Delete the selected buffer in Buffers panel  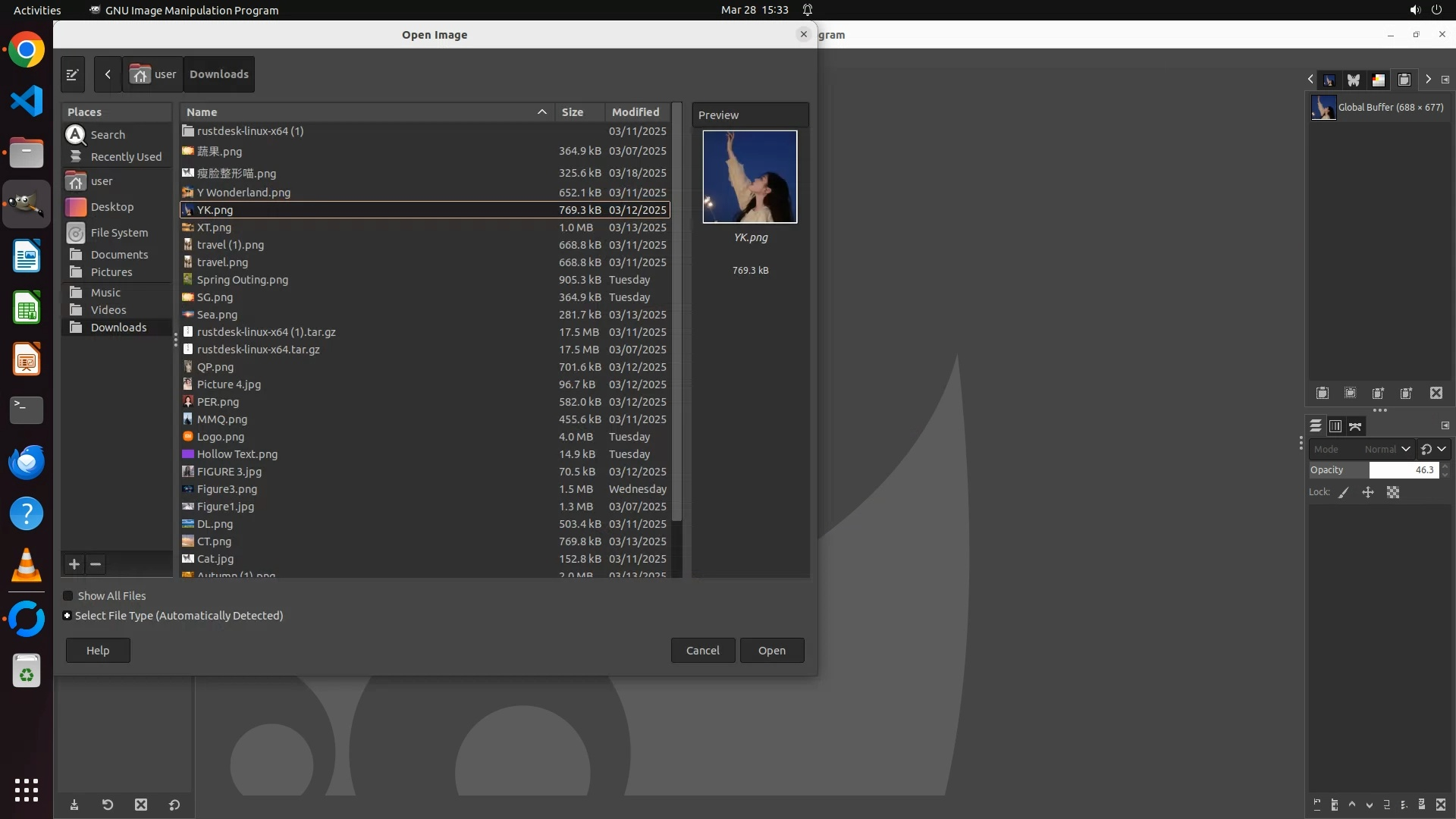(x=1436, y=393)
